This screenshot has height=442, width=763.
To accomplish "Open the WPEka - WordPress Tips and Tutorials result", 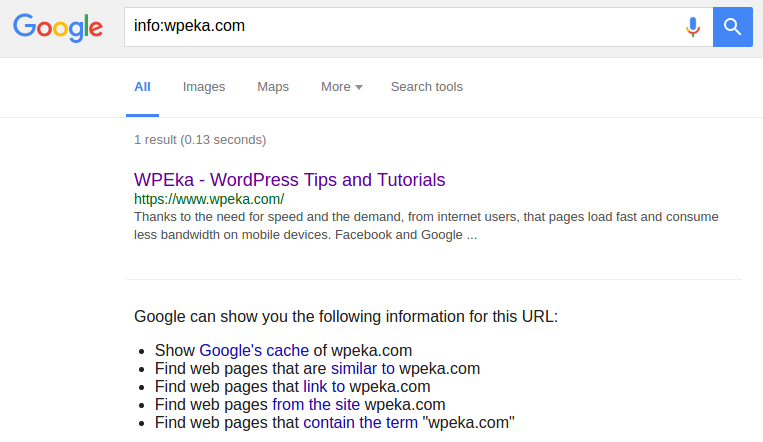I will pos(289,180).
